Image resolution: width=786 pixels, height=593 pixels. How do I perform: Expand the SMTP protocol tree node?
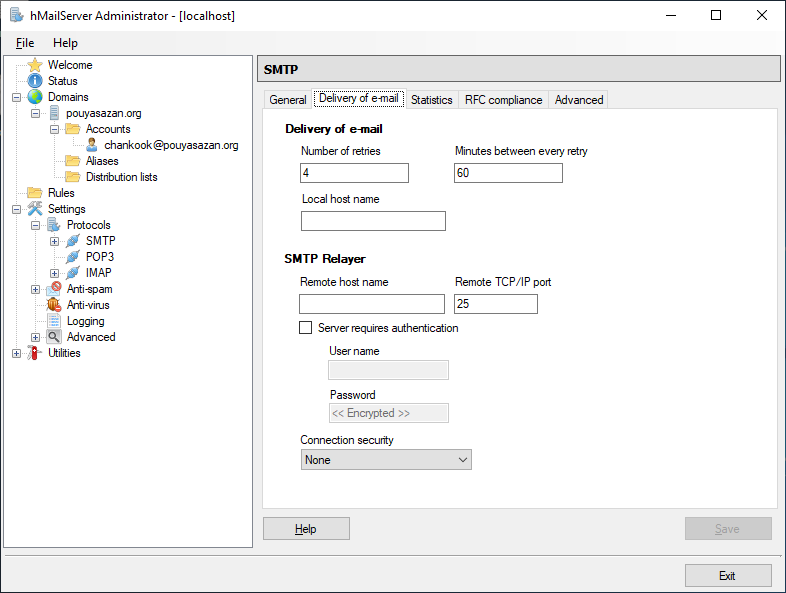54,241
